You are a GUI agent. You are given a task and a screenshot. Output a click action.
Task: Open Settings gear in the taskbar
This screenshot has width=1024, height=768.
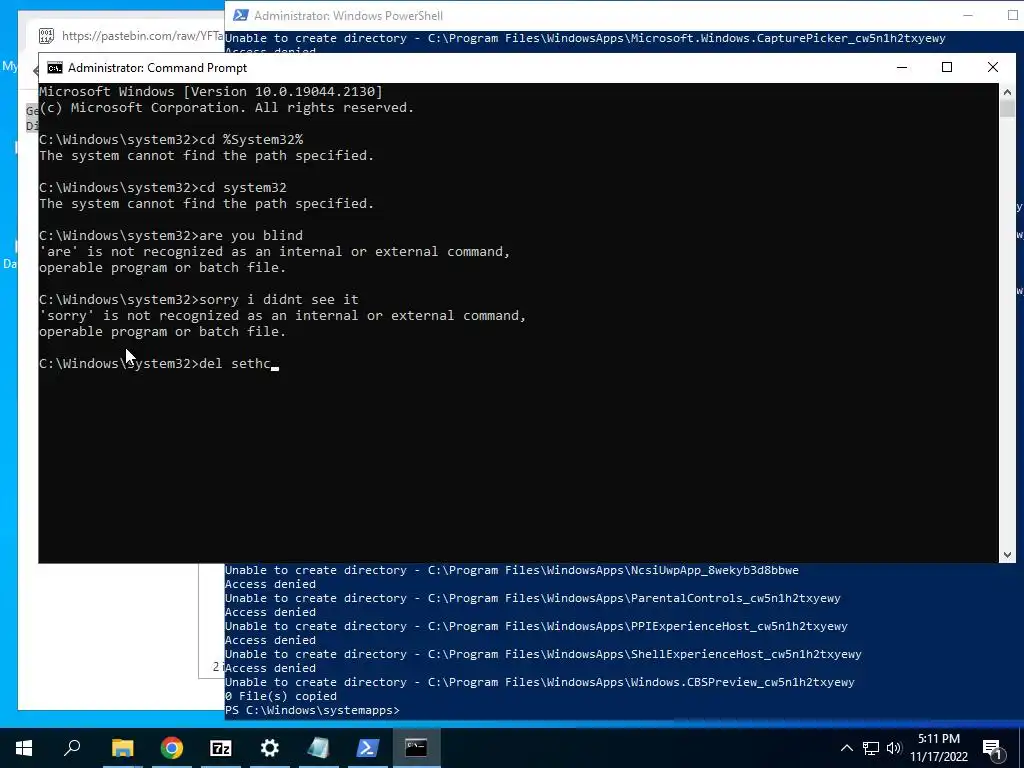(270, 748)
